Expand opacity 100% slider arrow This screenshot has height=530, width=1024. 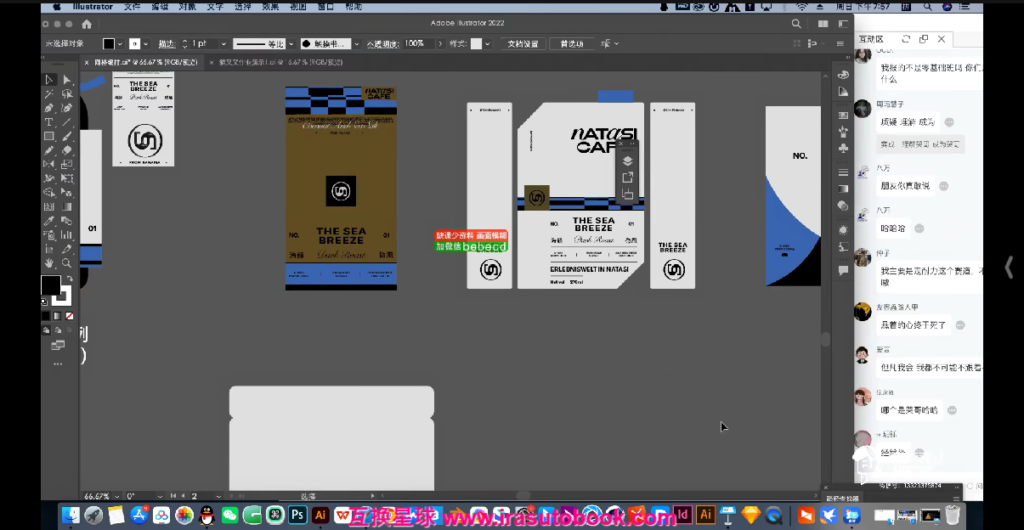click(x=440, y=44)
